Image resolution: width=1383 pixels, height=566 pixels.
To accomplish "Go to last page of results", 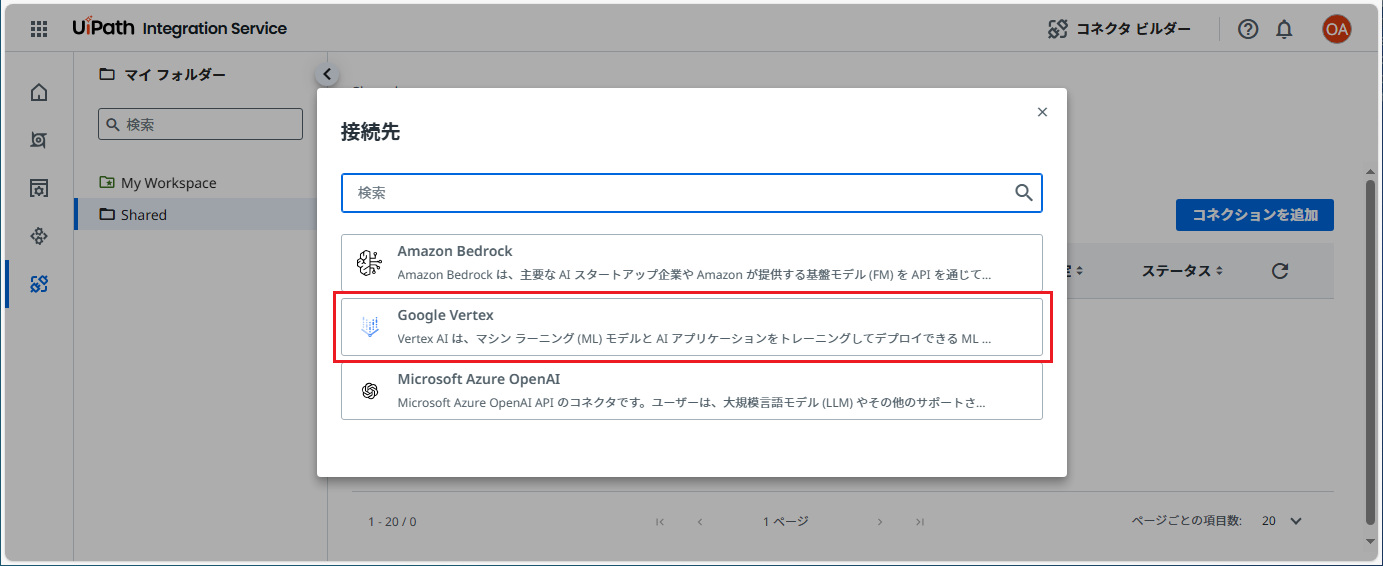I will tap(920, 521).
